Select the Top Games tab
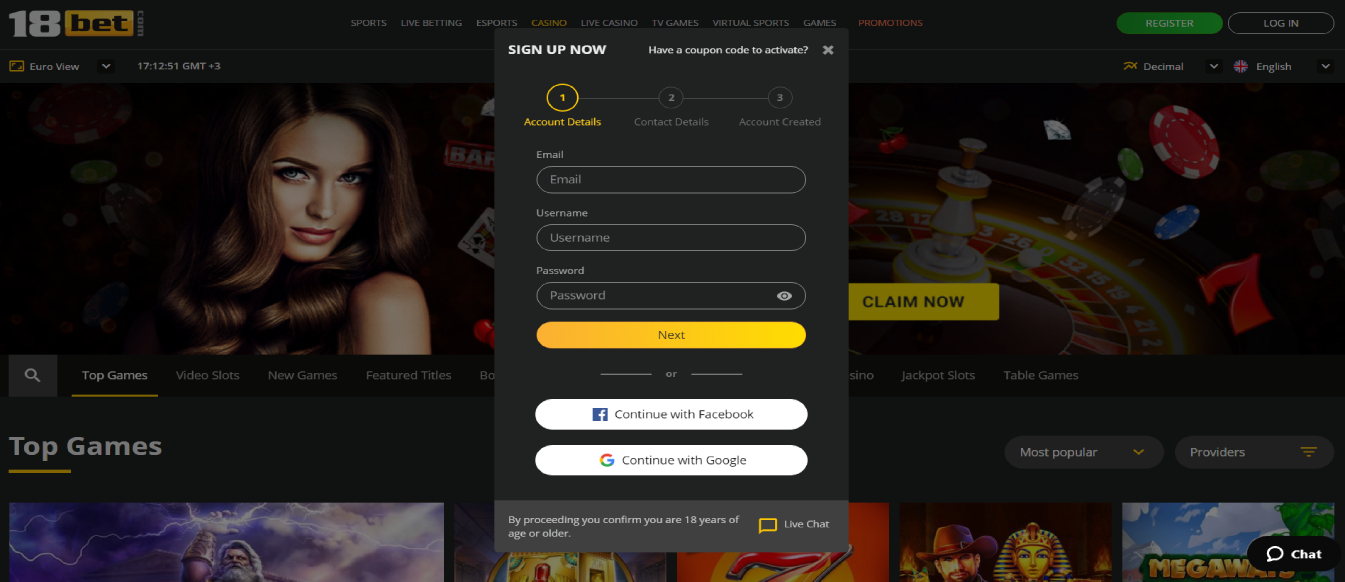This screenshot has height=582, width=1345. pos(115,375)
